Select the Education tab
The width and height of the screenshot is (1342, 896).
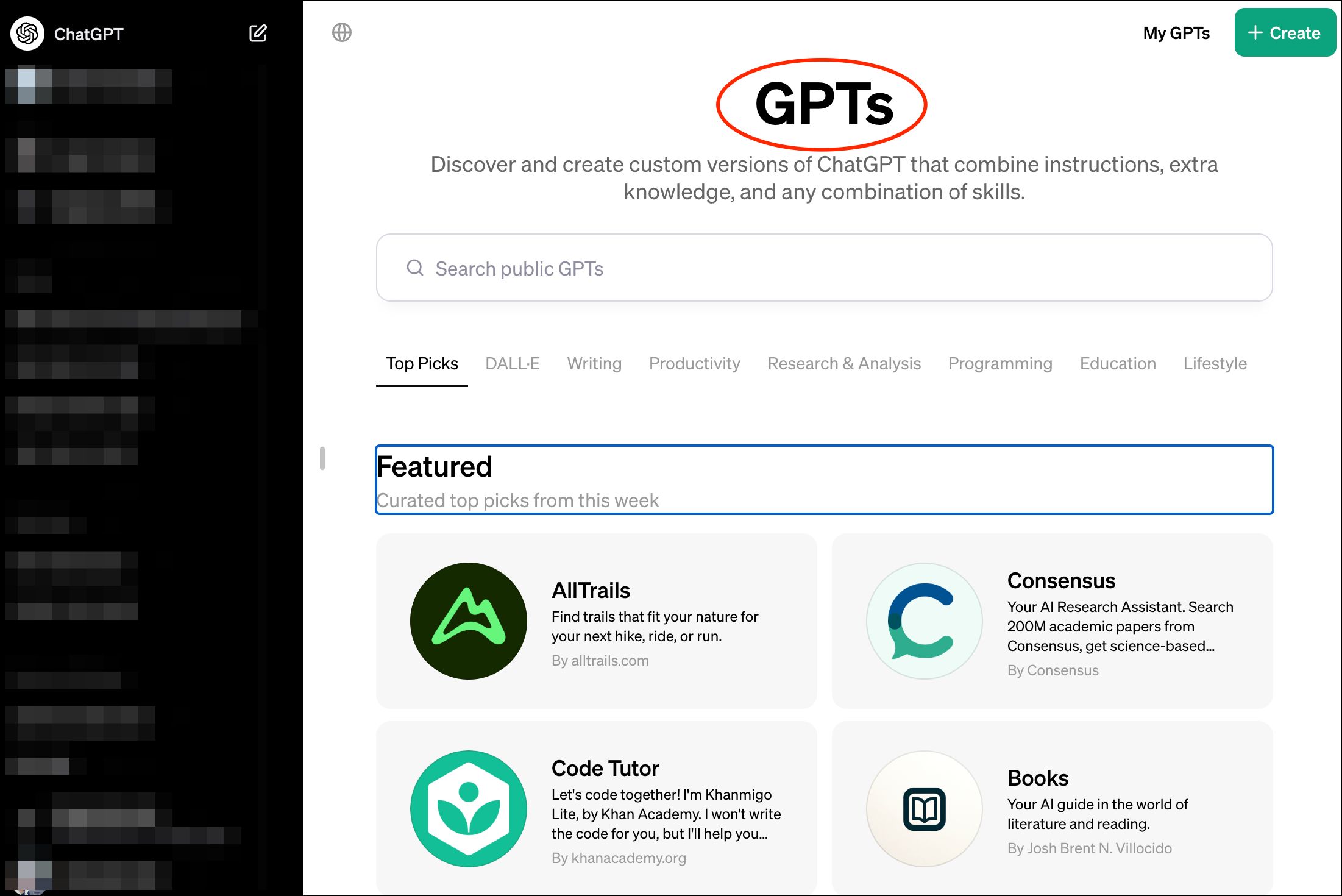[1118, 363]
